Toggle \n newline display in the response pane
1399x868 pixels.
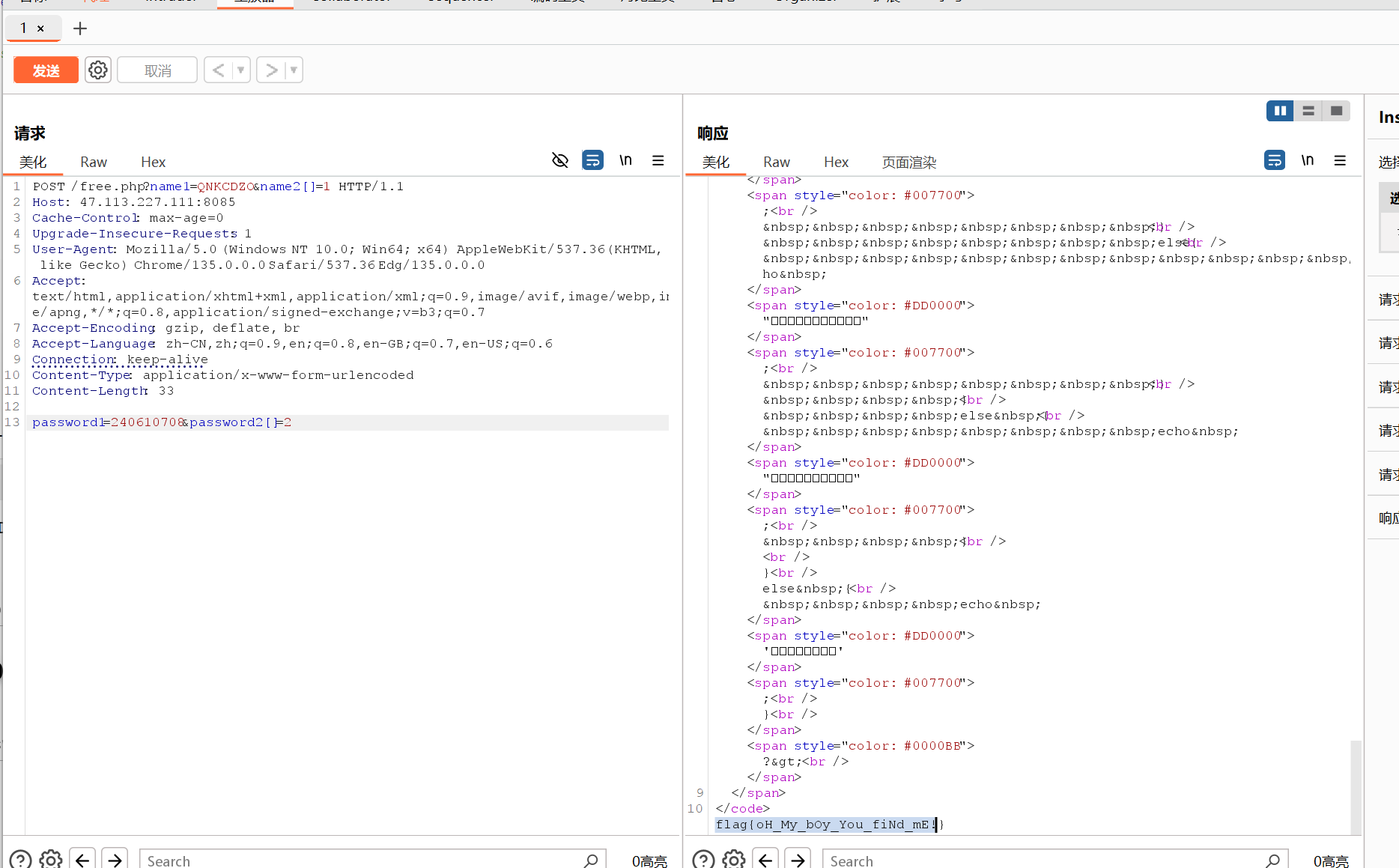[1308, 160]
